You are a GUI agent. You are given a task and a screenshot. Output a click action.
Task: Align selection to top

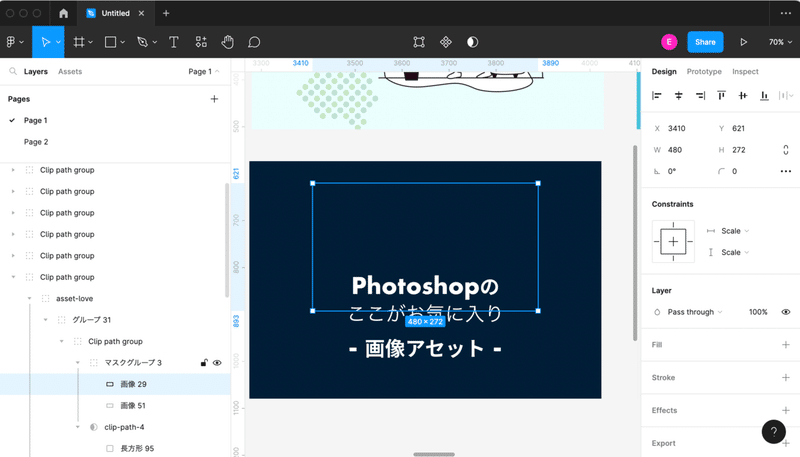(721, 95)
